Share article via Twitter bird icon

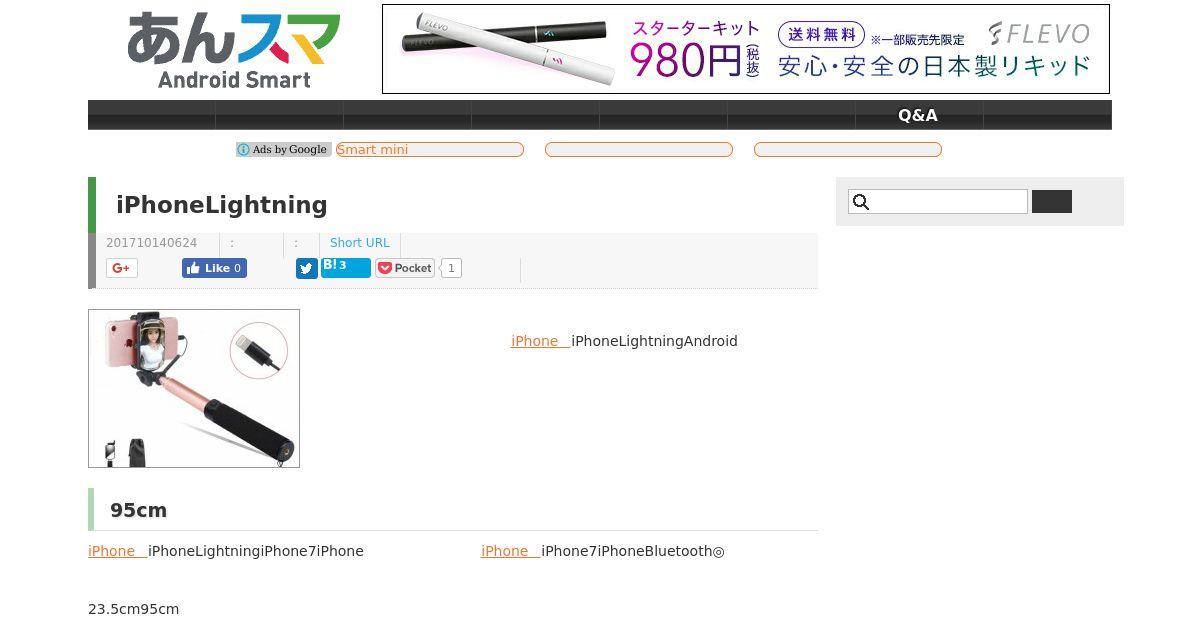click(307, 268)
